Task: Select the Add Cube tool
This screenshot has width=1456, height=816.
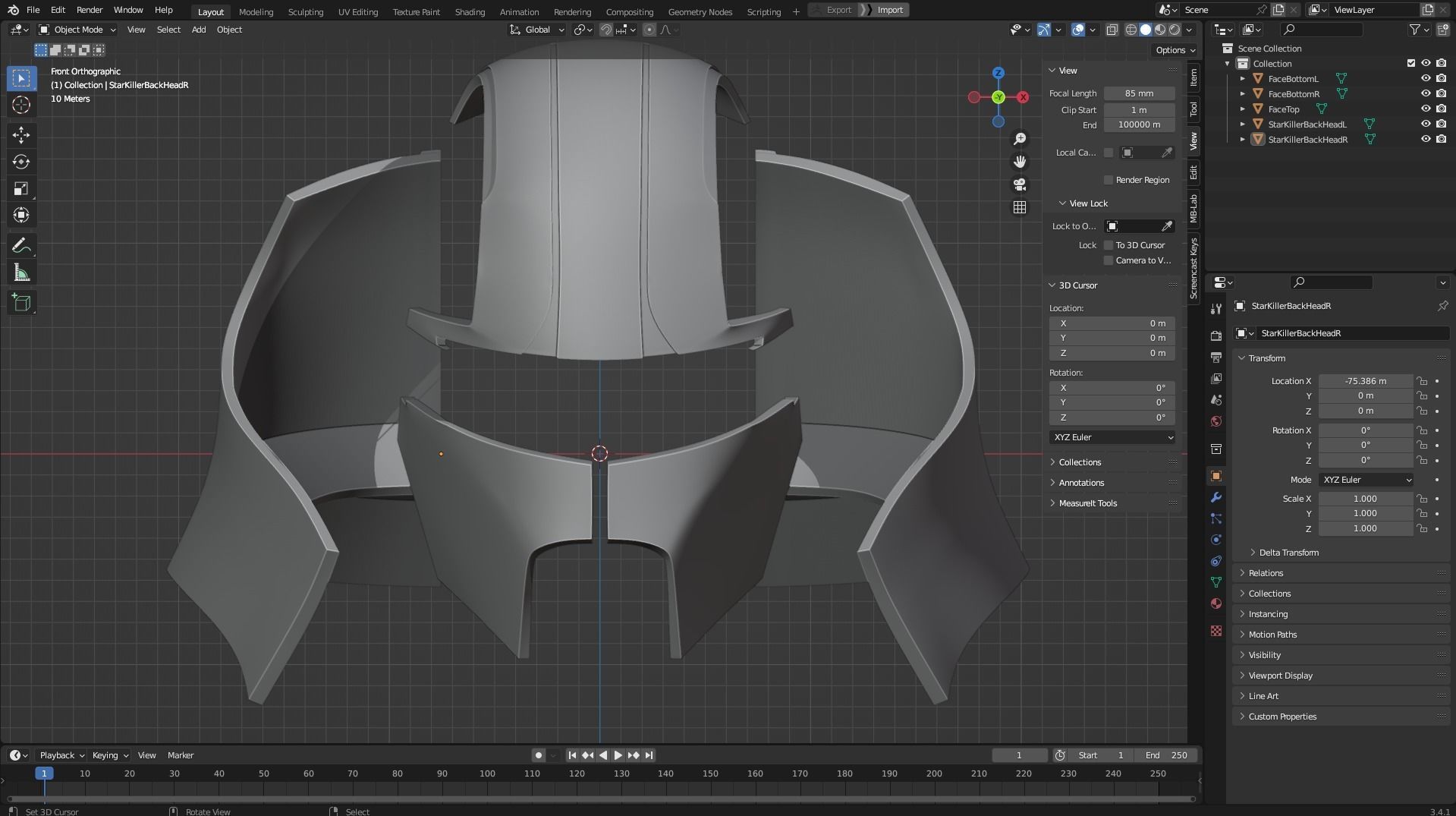Action: click(x=21, y=303)
